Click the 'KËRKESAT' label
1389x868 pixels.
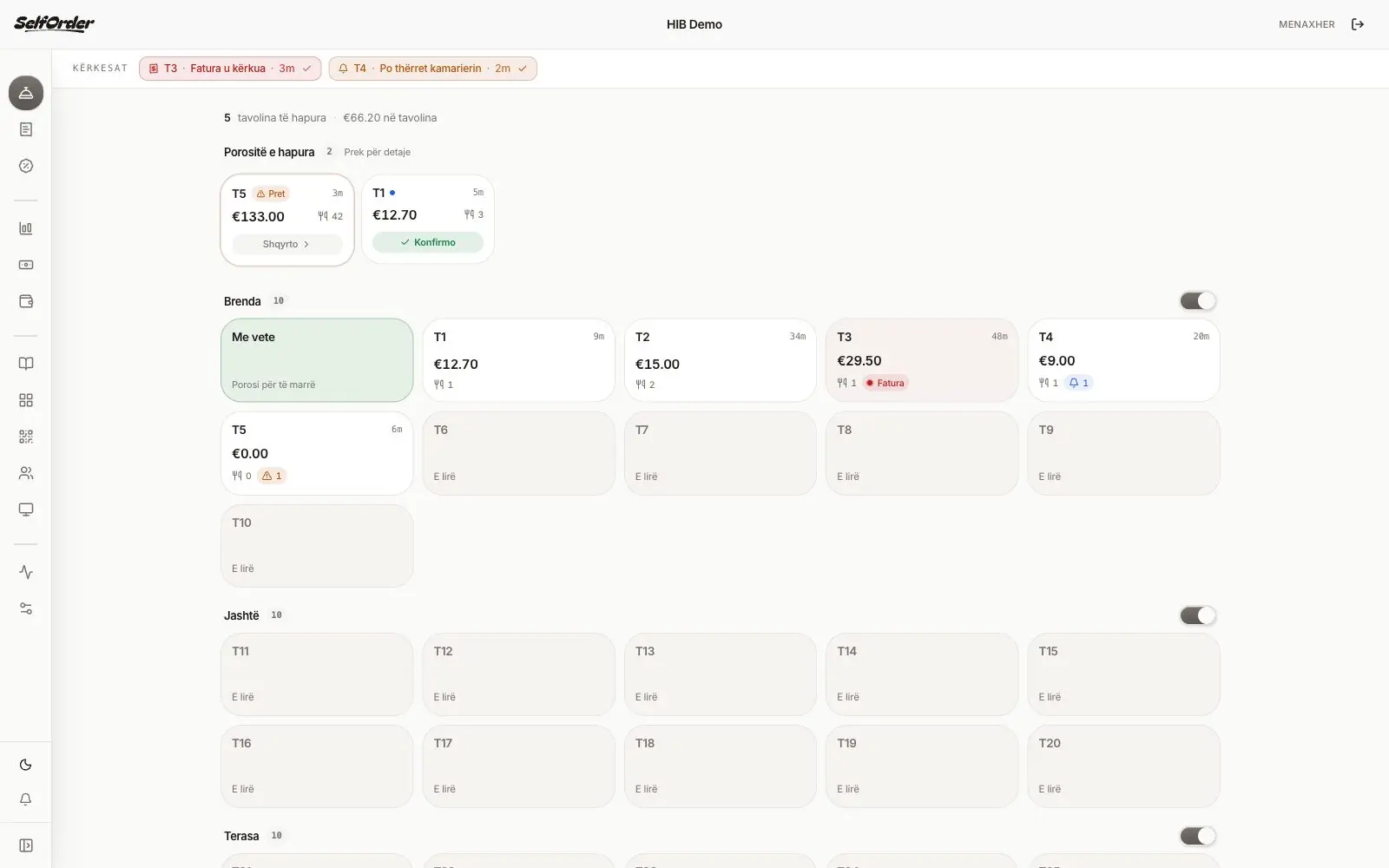point(100,68)
